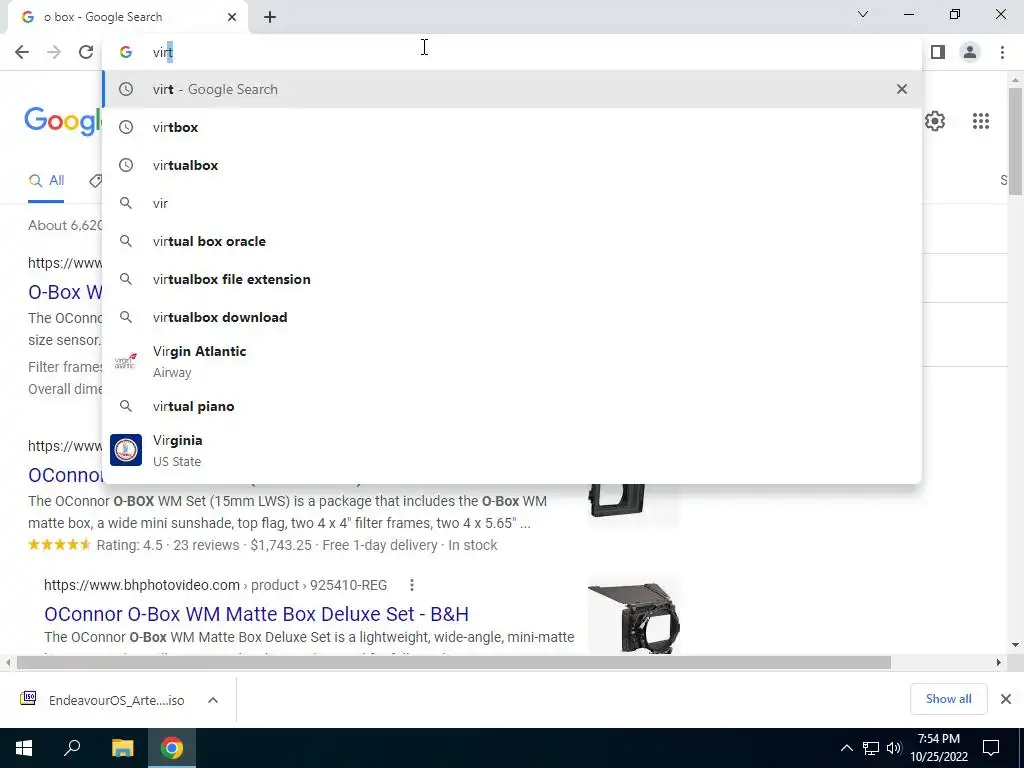
Task: Open the taskbar clock showing 7:54 PM
Action: tap(939, 748)
